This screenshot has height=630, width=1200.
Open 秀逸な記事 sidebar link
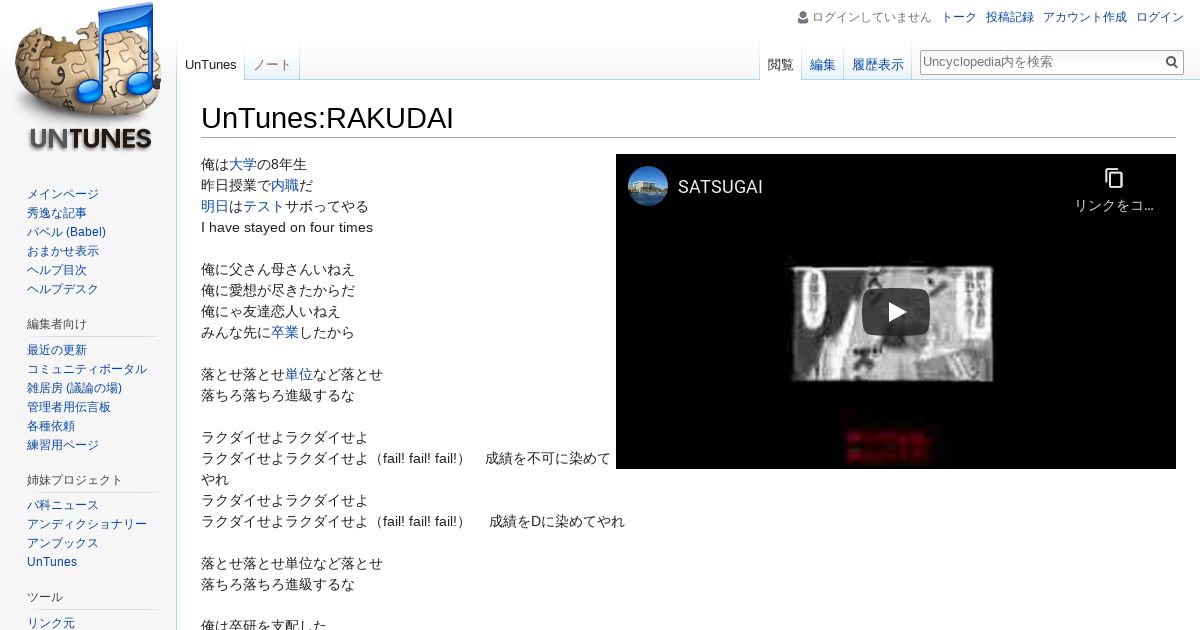click(x=57, y=213)
